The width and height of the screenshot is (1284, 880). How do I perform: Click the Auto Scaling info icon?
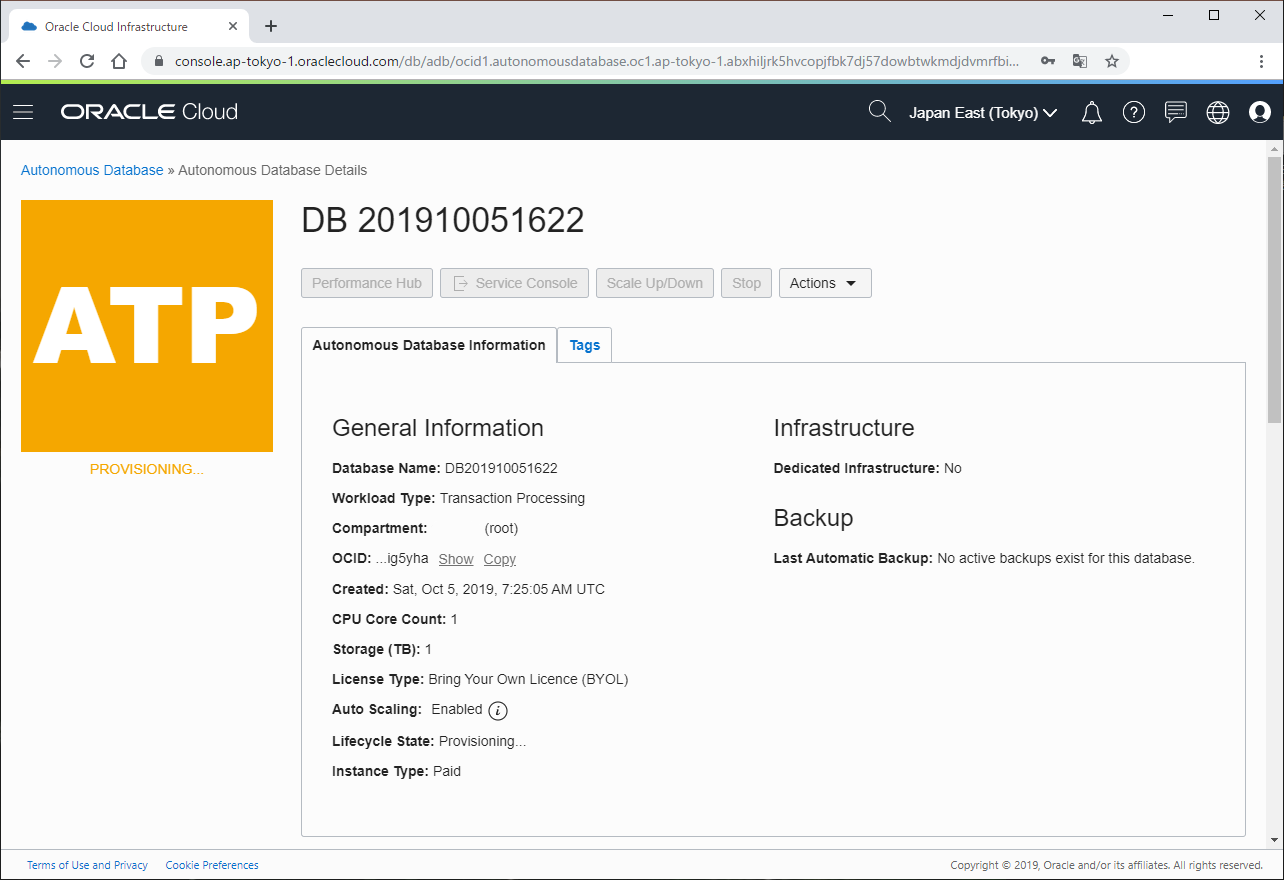tap(498, 711)
